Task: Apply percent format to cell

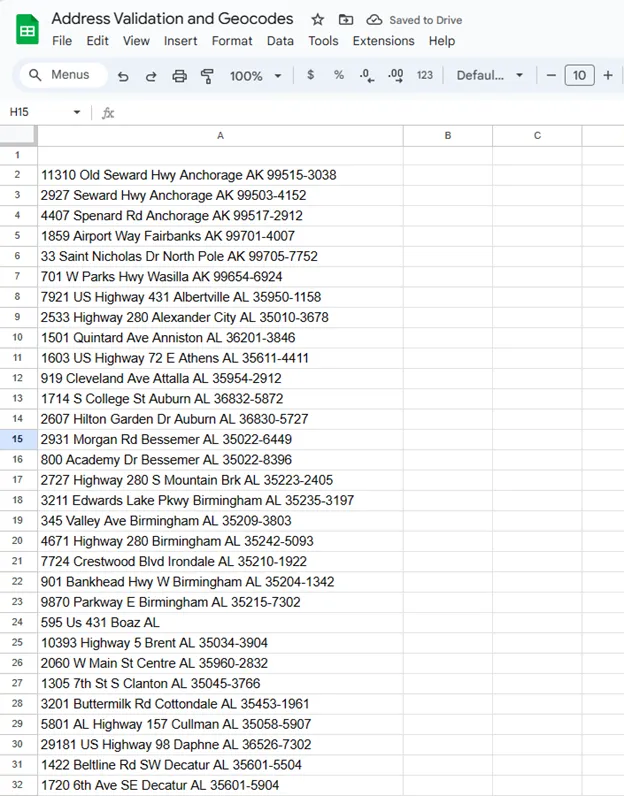Action: tap(339, 75)
